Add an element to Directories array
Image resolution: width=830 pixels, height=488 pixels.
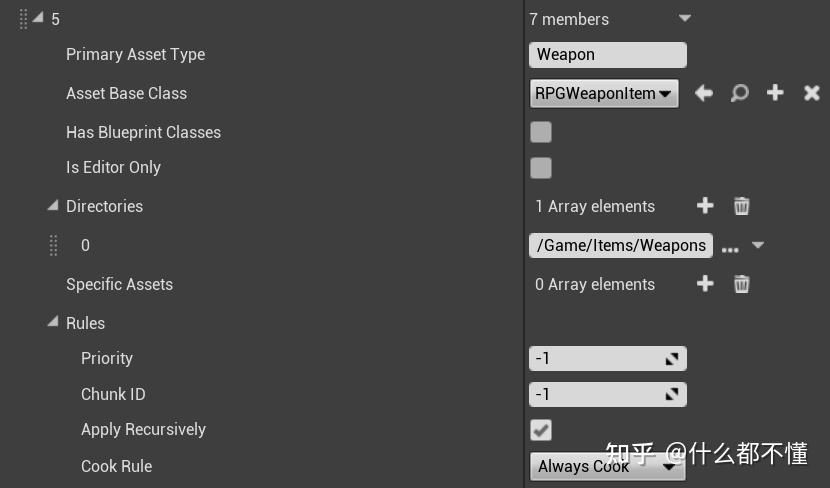click(705, 206)
